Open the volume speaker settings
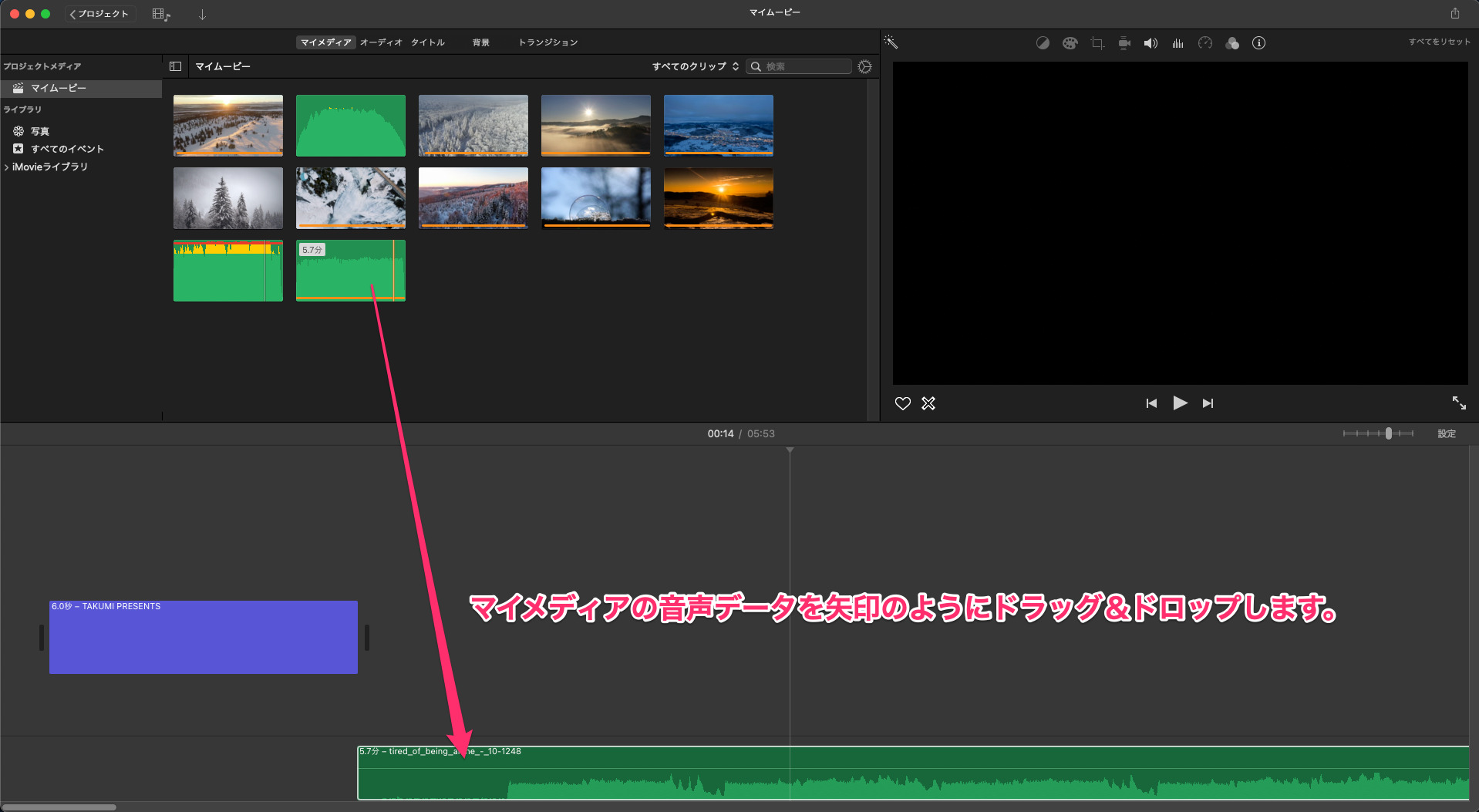This screenshot has height=812, width=1479. 1151,43
